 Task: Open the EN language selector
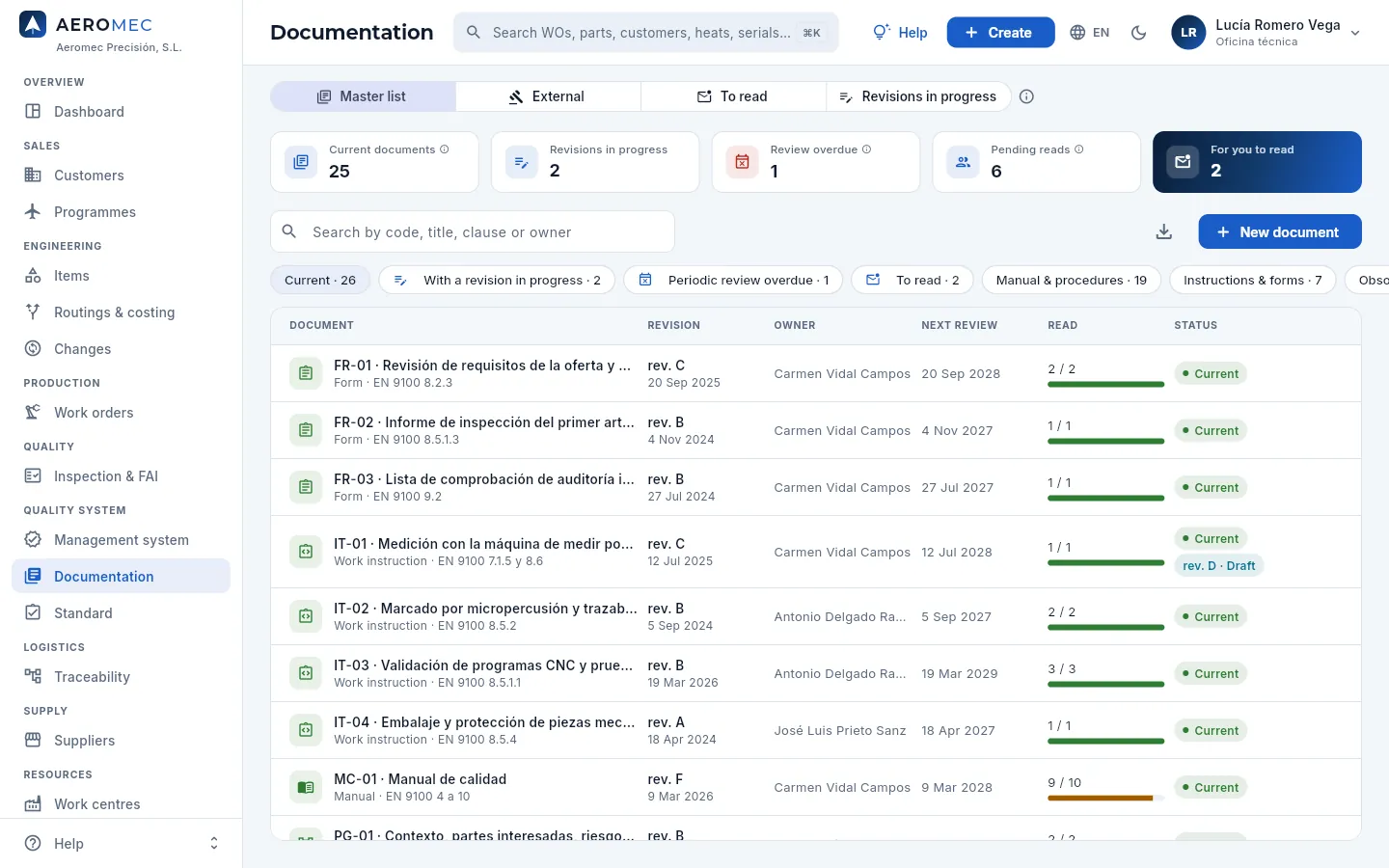[1090, 33]
